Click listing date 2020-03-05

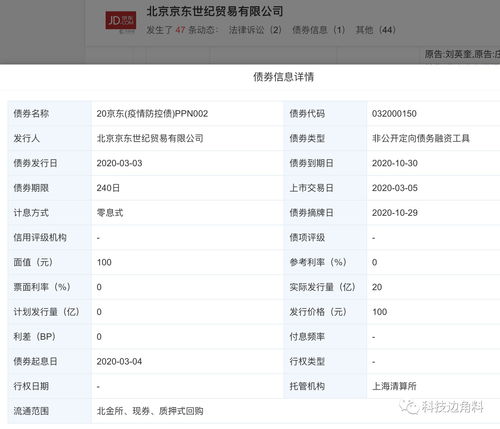pos(395,188)
